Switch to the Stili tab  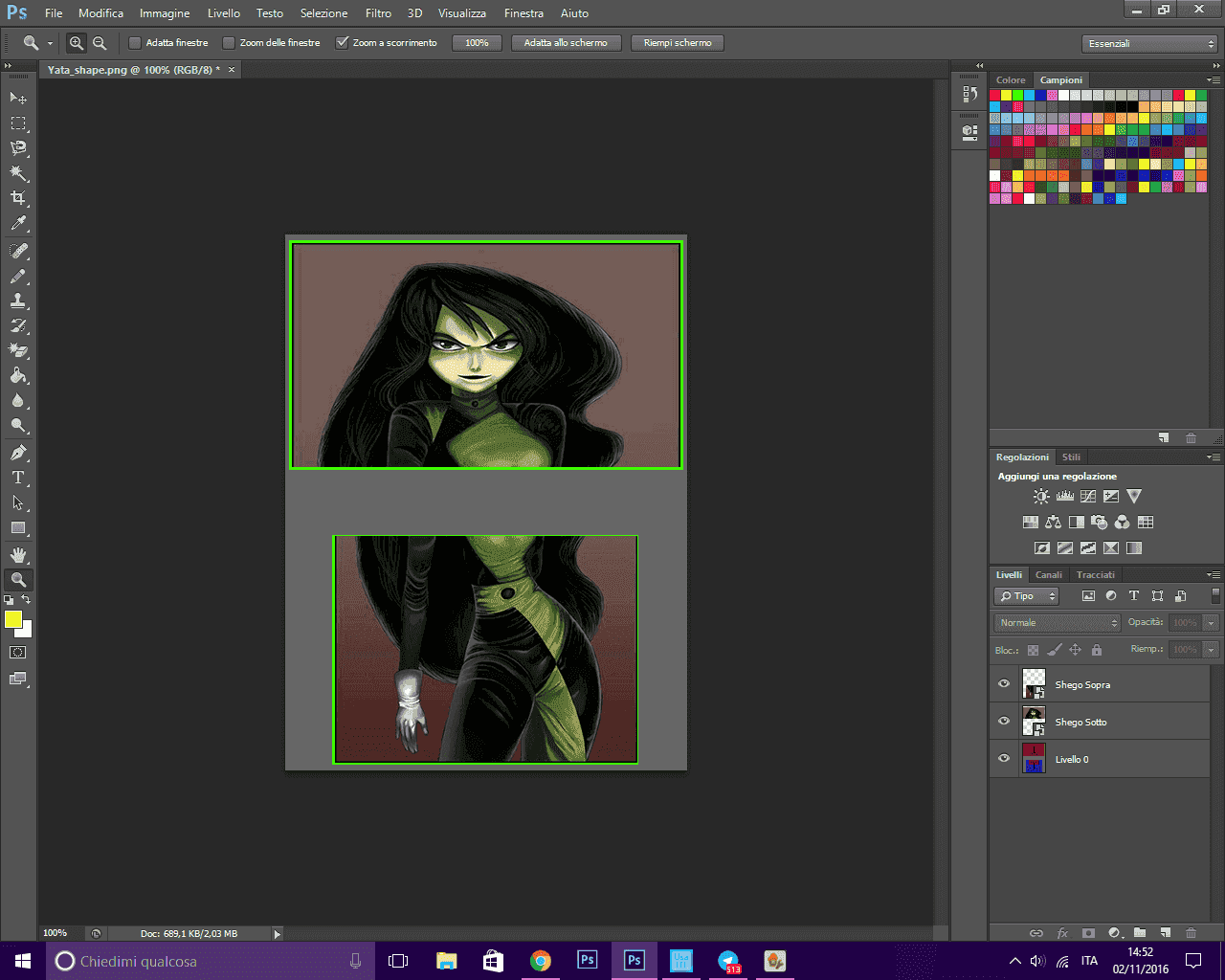1072,457
